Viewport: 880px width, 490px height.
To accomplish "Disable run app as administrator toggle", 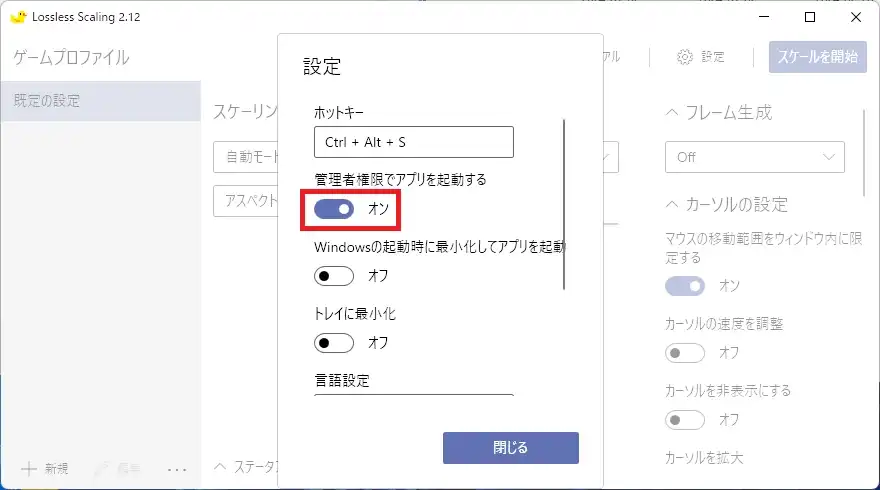I will (x=334, y=209).
